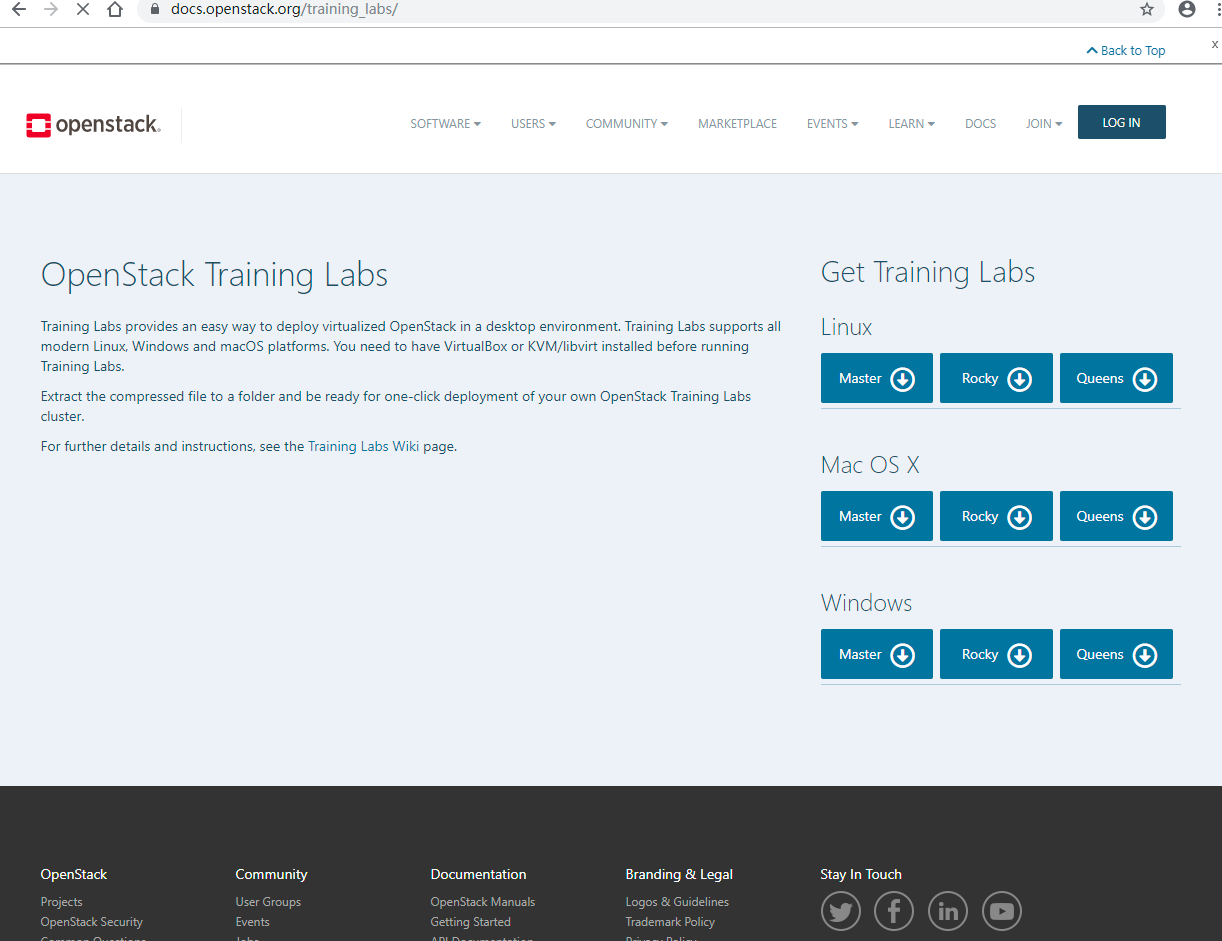Download Linux Master training labs
Screen dimensions: 1222x941
pyautogui.click(x=876, y=378)
